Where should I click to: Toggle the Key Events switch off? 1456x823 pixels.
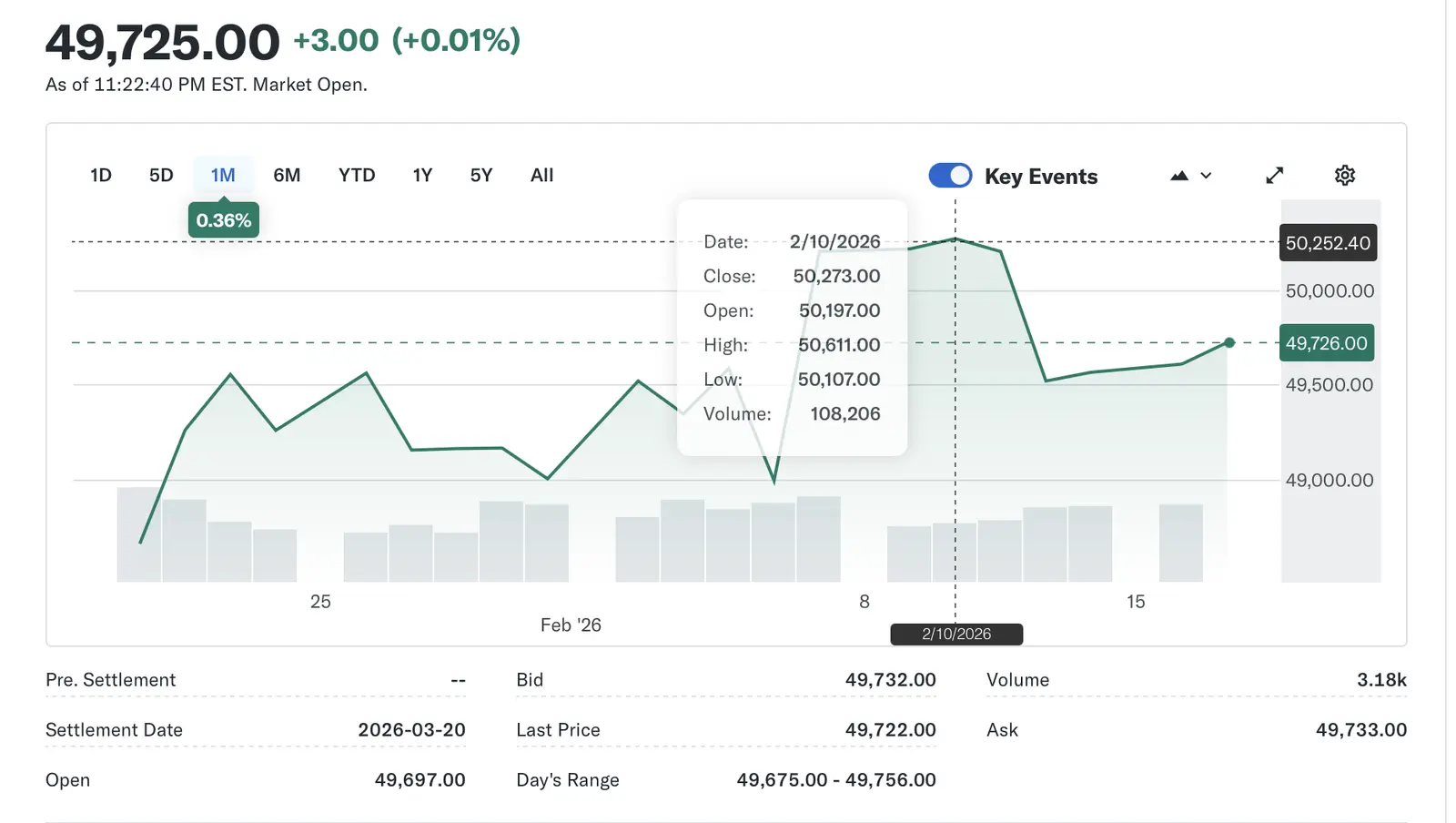950,176
